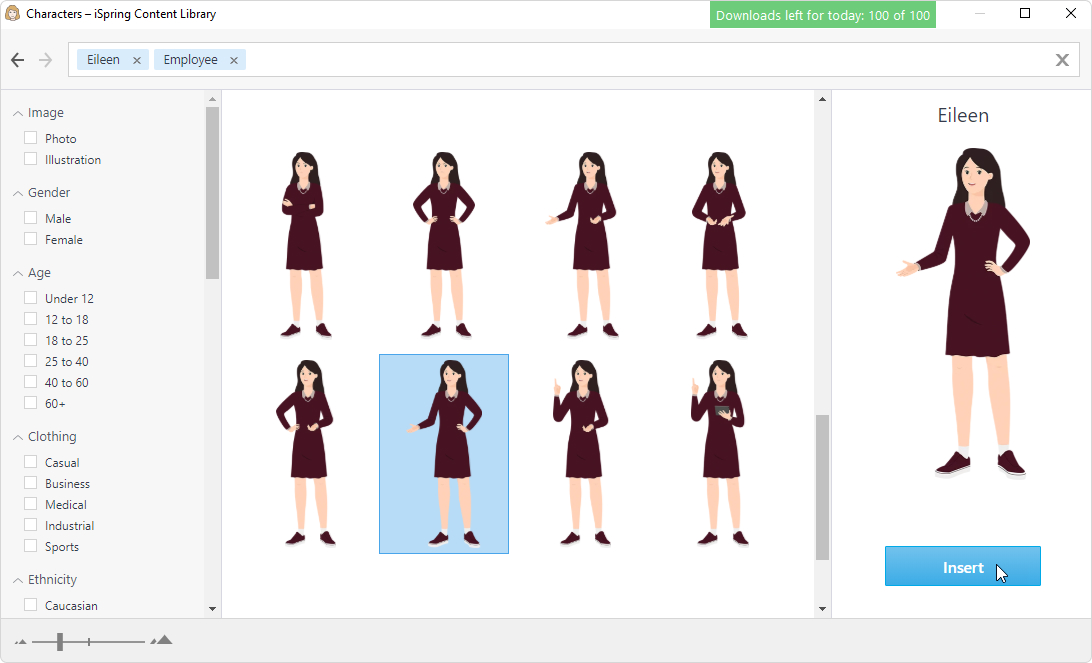1092x663 pixels.
Task: Click the filter panel scroll up arrow
Action: coord(212,100)
